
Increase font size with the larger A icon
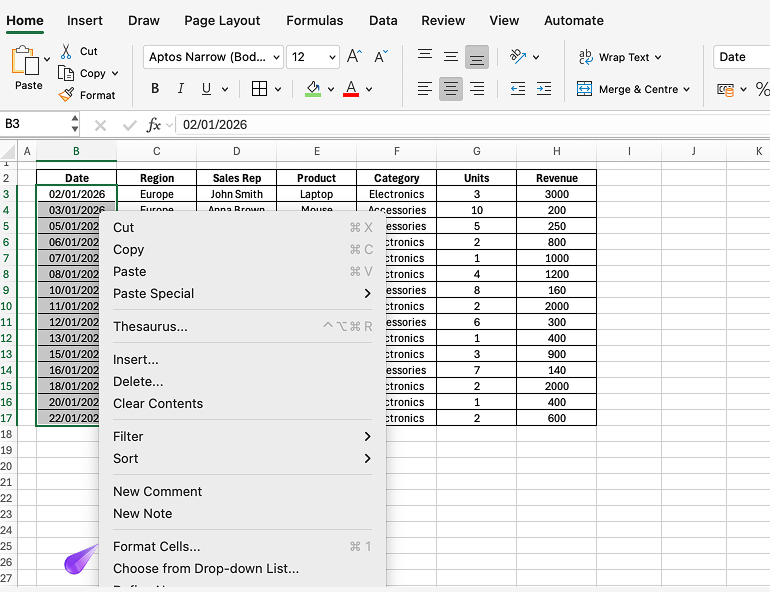click(x=354, y=57)
